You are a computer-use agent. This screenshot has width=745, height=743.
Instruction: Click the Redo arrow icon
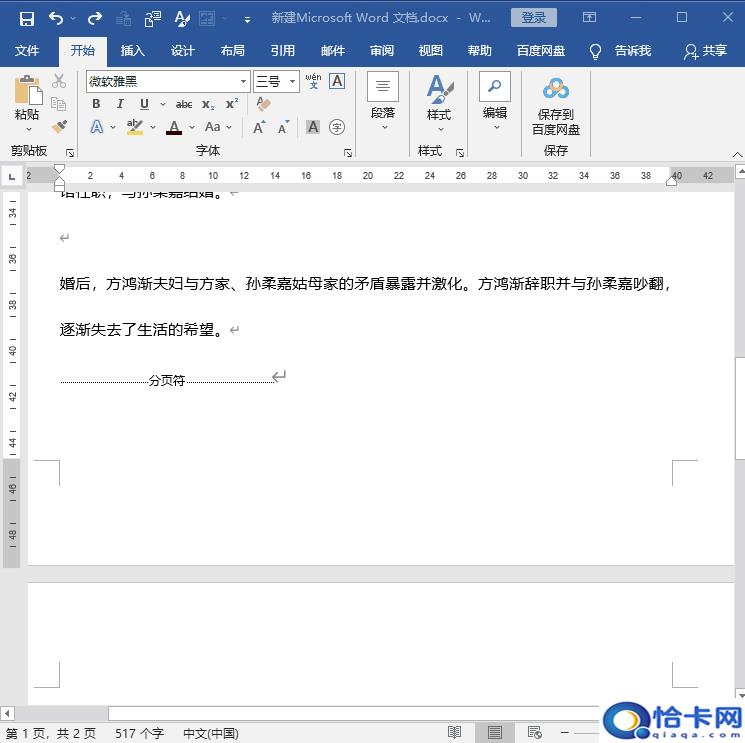[x=95, y=18]
